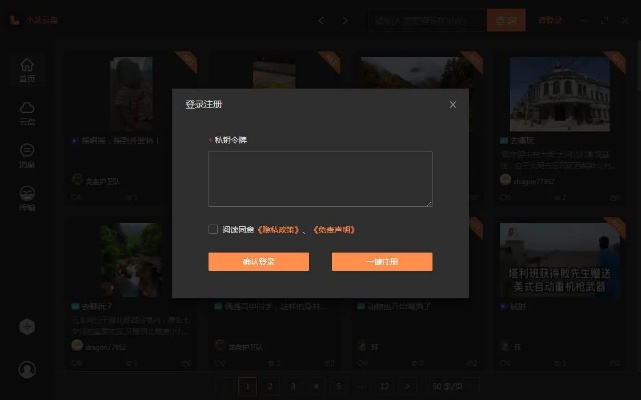Select page 1 in pagination
The height and width of the screenshot is (400, 641).
point(247,386)
